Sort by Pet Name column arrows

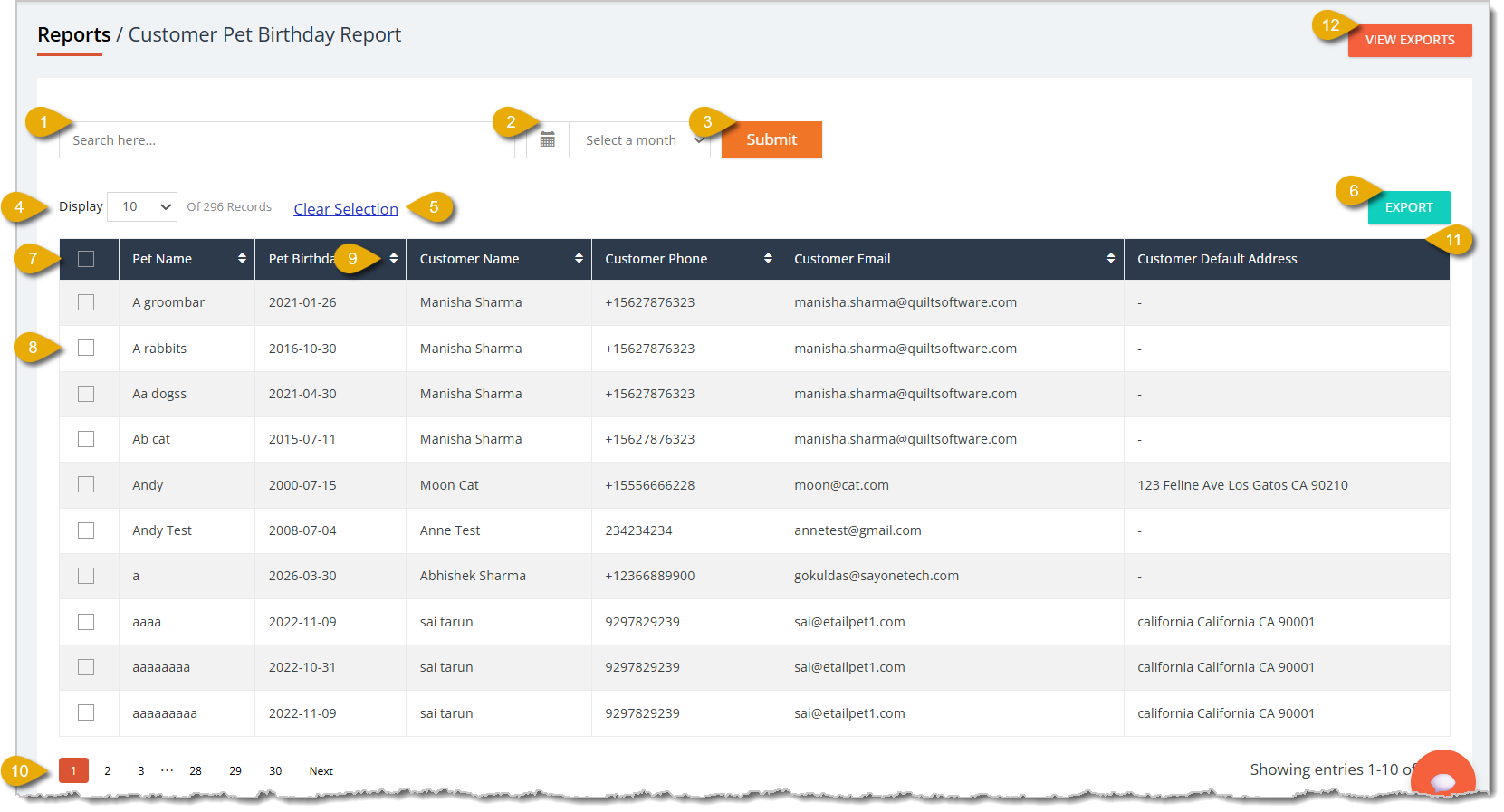pos(242,258)
